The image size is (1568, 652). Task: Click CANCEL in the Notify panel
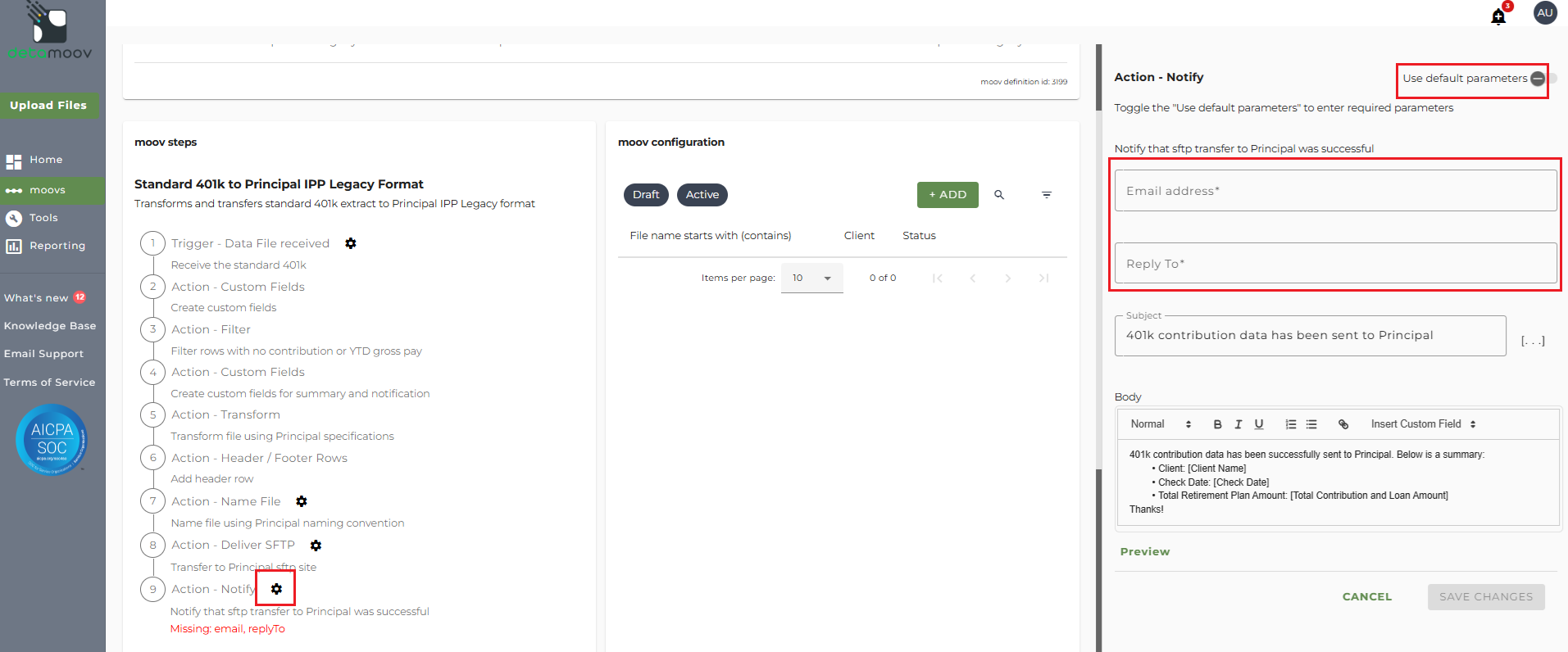[x=1367, y=597]
